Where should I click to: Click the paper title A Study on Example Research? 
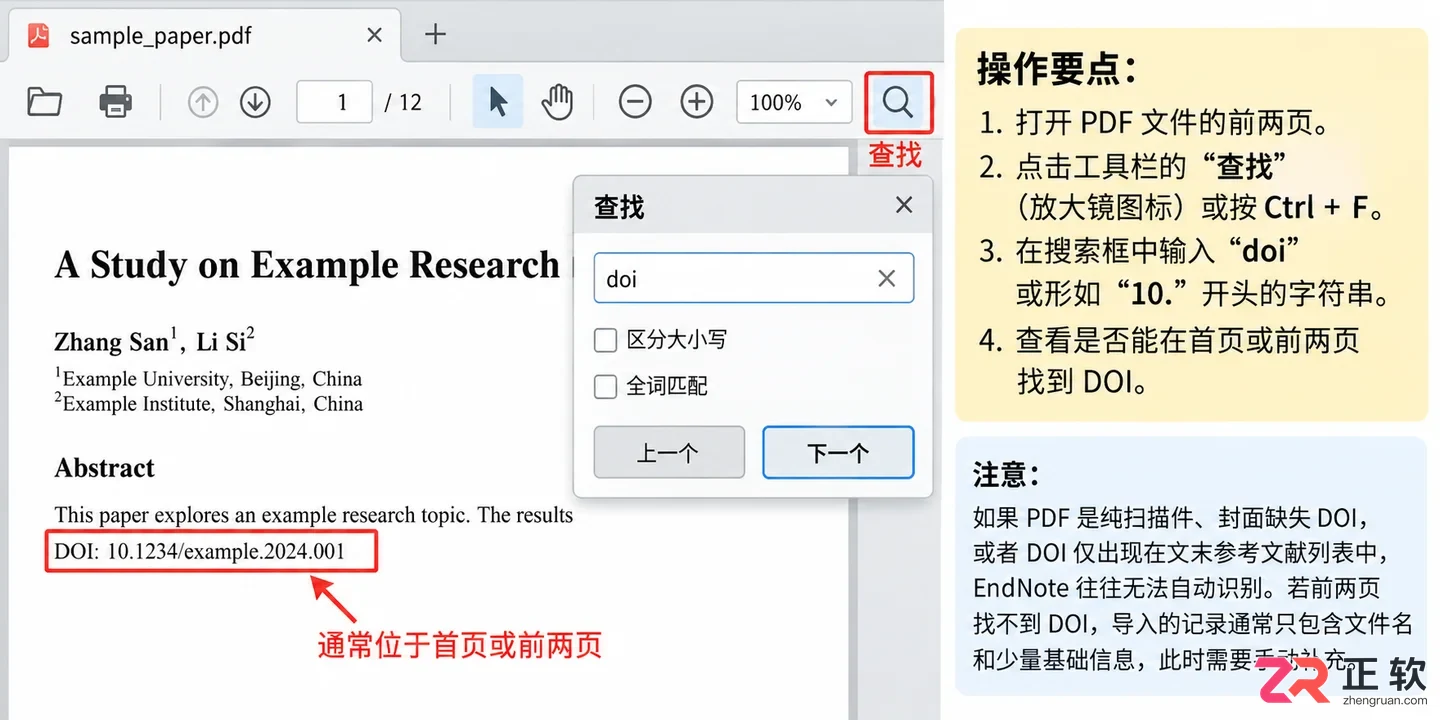point(308,265)
